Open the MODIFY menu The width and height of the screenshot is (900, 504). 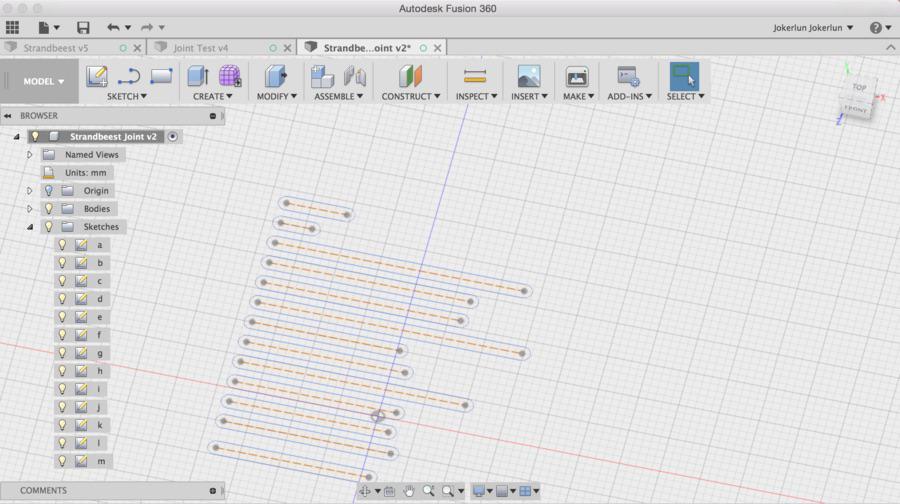(x=277, y=96)
